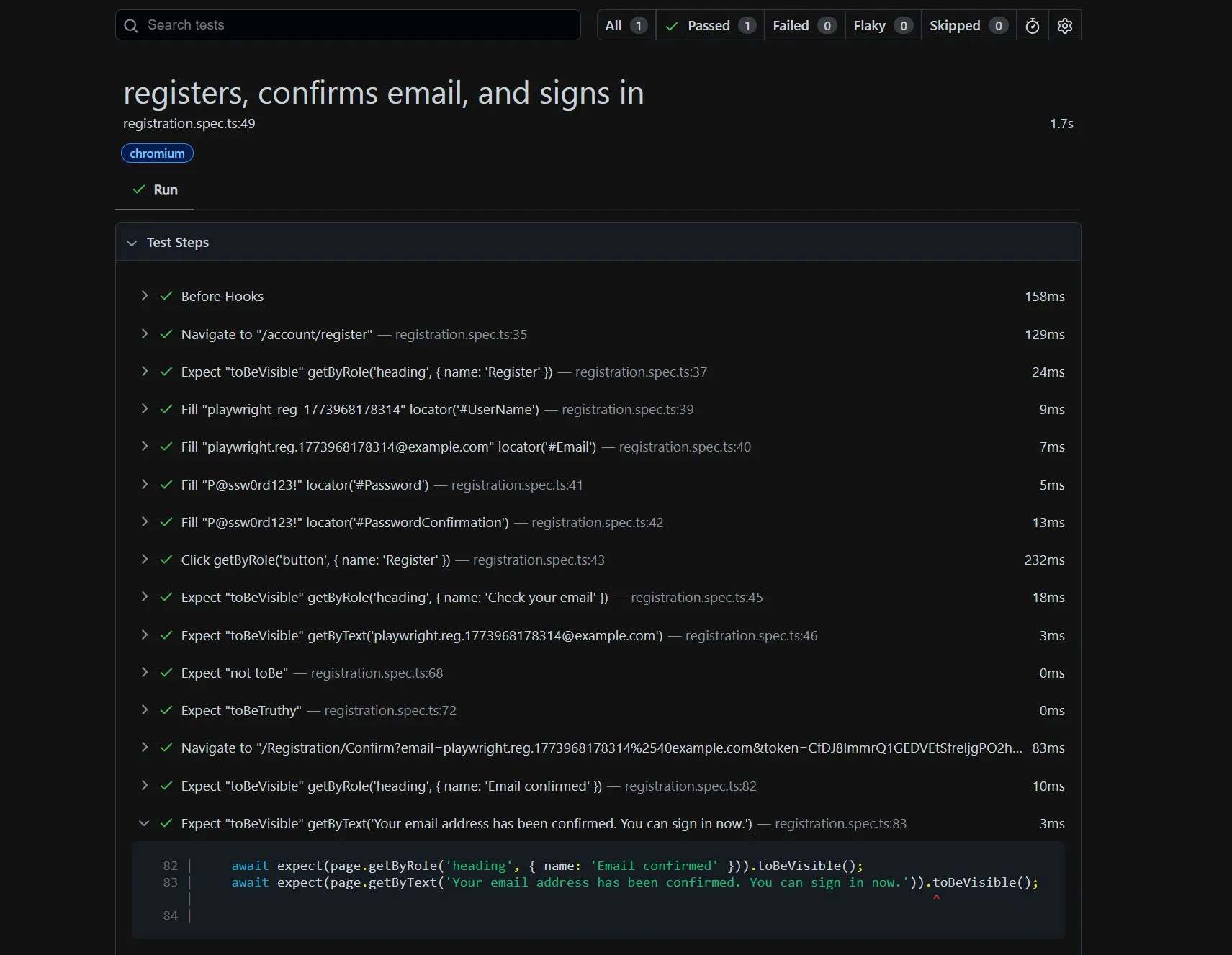Filter tests by Failed
This screenshot has height=955, width=1232.
click(804, 26)
